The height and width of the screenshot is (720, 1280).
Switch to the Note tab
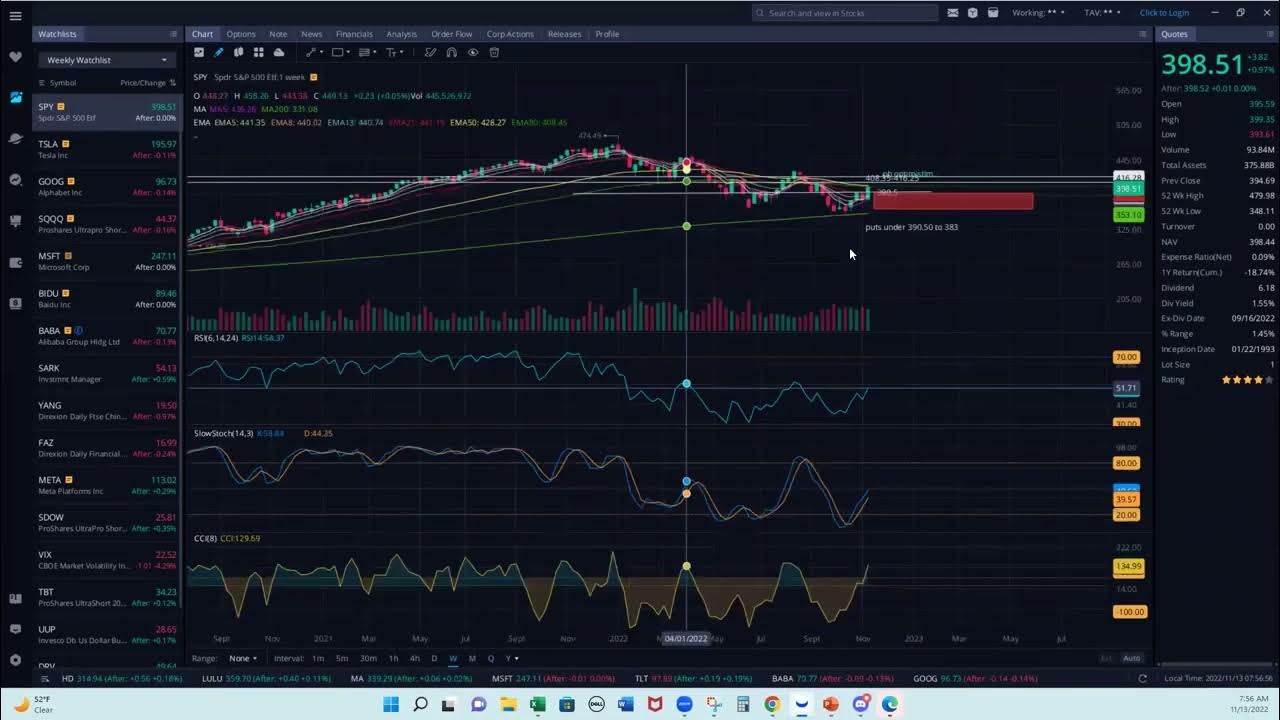(x=278, y=34)
